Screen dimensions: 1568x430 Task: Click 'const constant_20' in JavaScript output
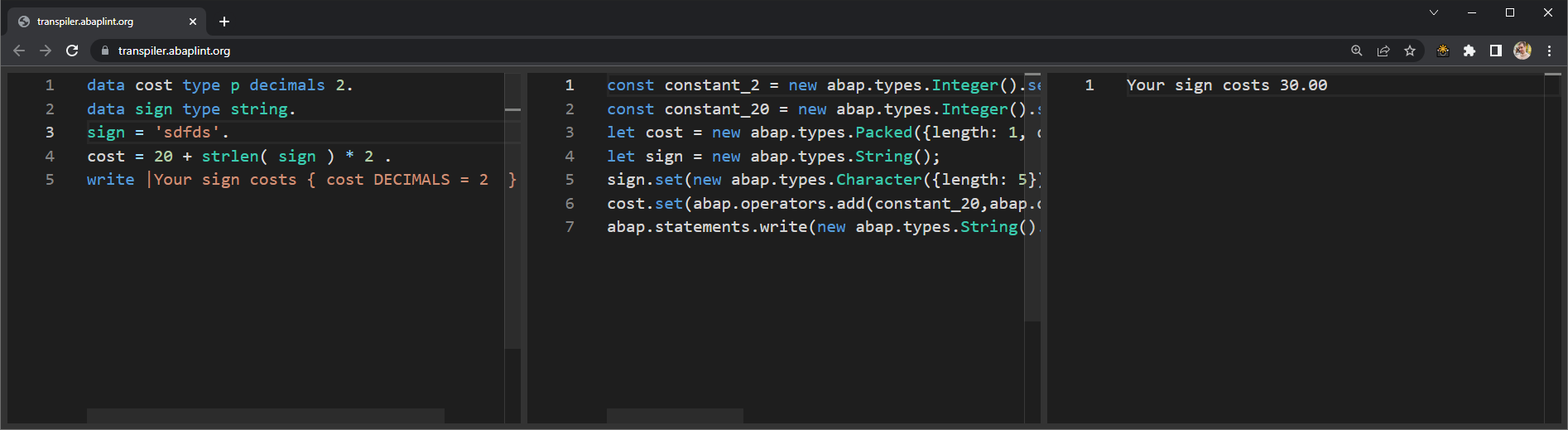688,109
